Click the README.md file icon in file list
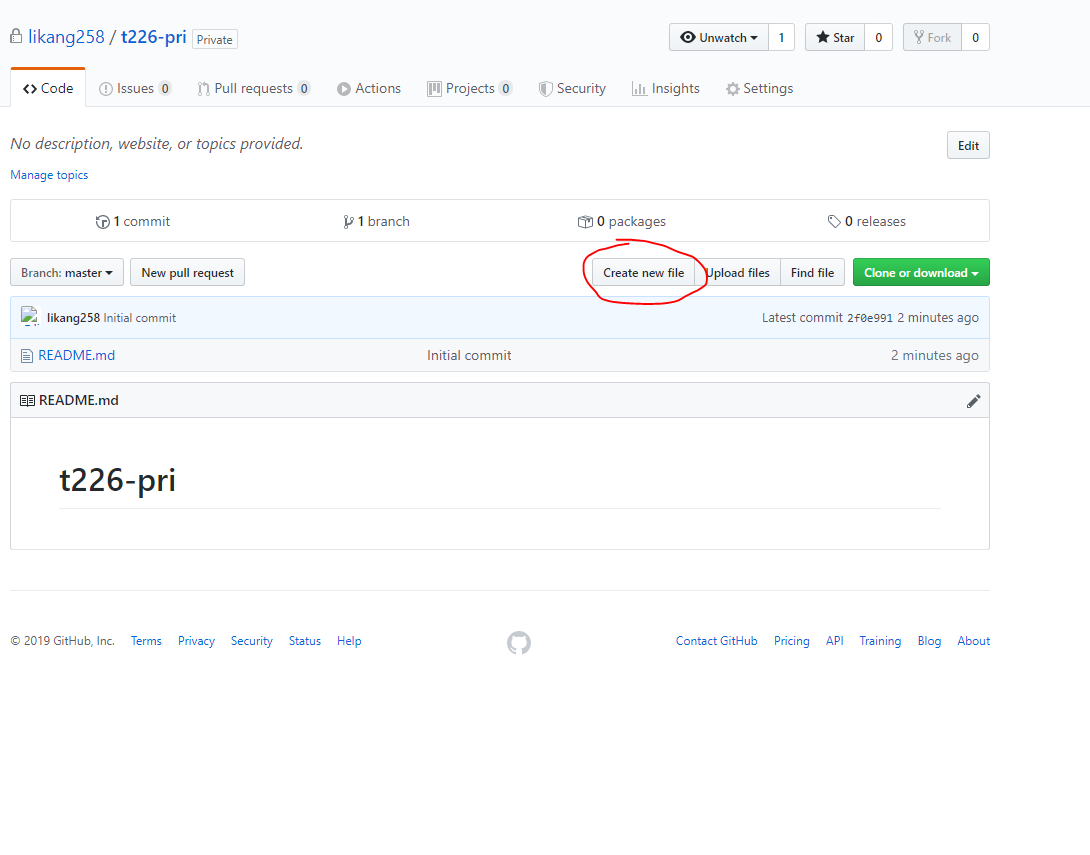 pos(27,356)
